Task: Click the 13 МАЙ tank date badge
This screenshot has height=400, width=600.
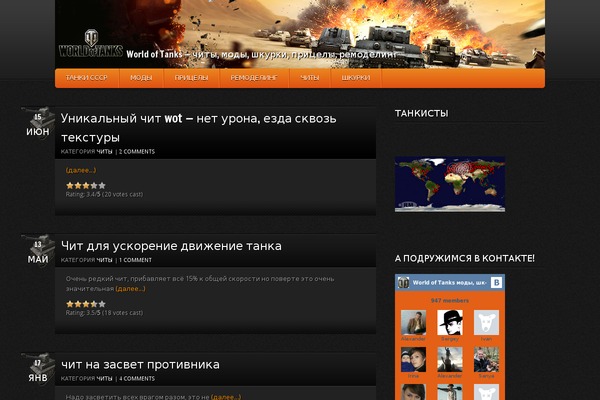Action: [38, 250]
